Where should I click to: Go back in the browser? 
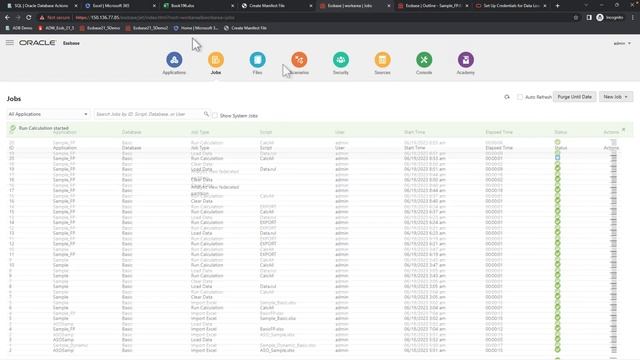7,18
